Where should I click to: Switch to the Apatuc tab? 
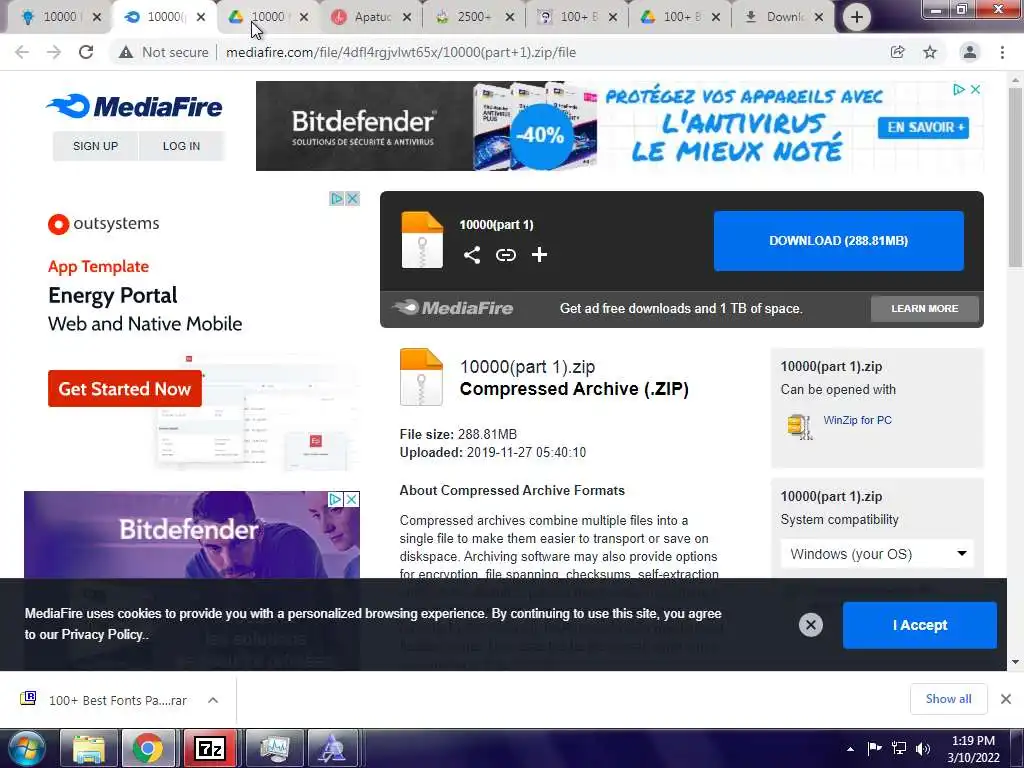coord(371,17)
